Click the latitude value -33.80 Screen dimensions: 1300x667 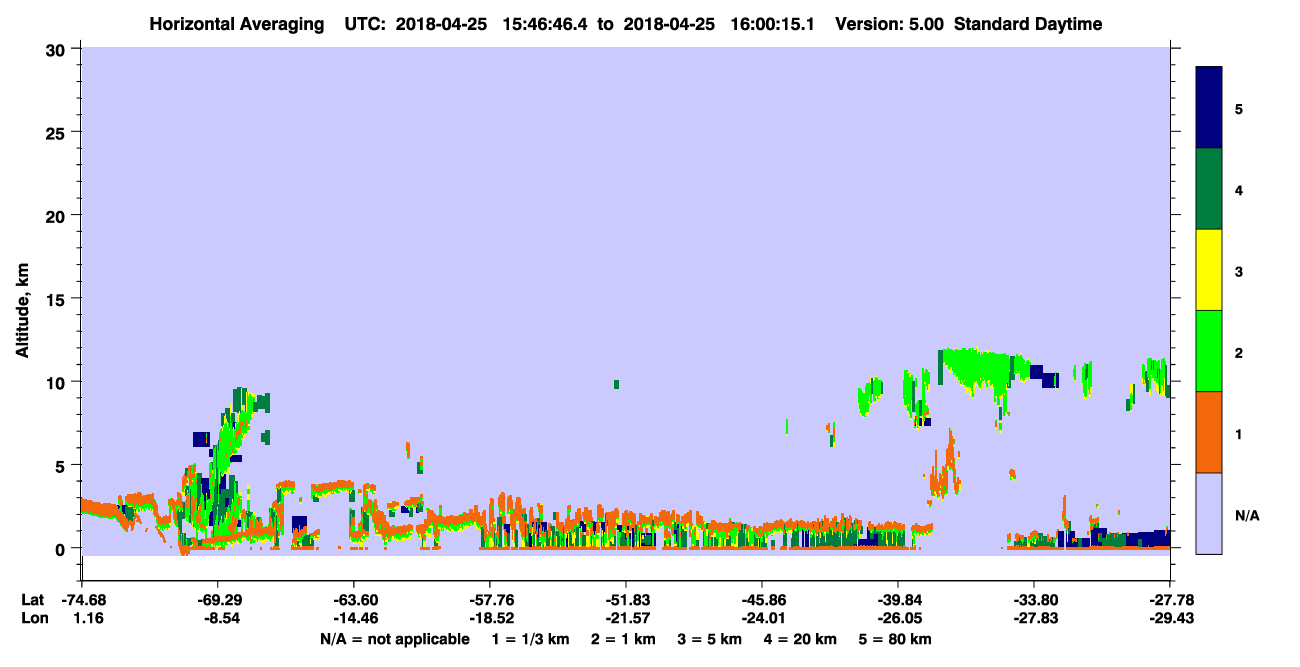[x=1034, y=600]
